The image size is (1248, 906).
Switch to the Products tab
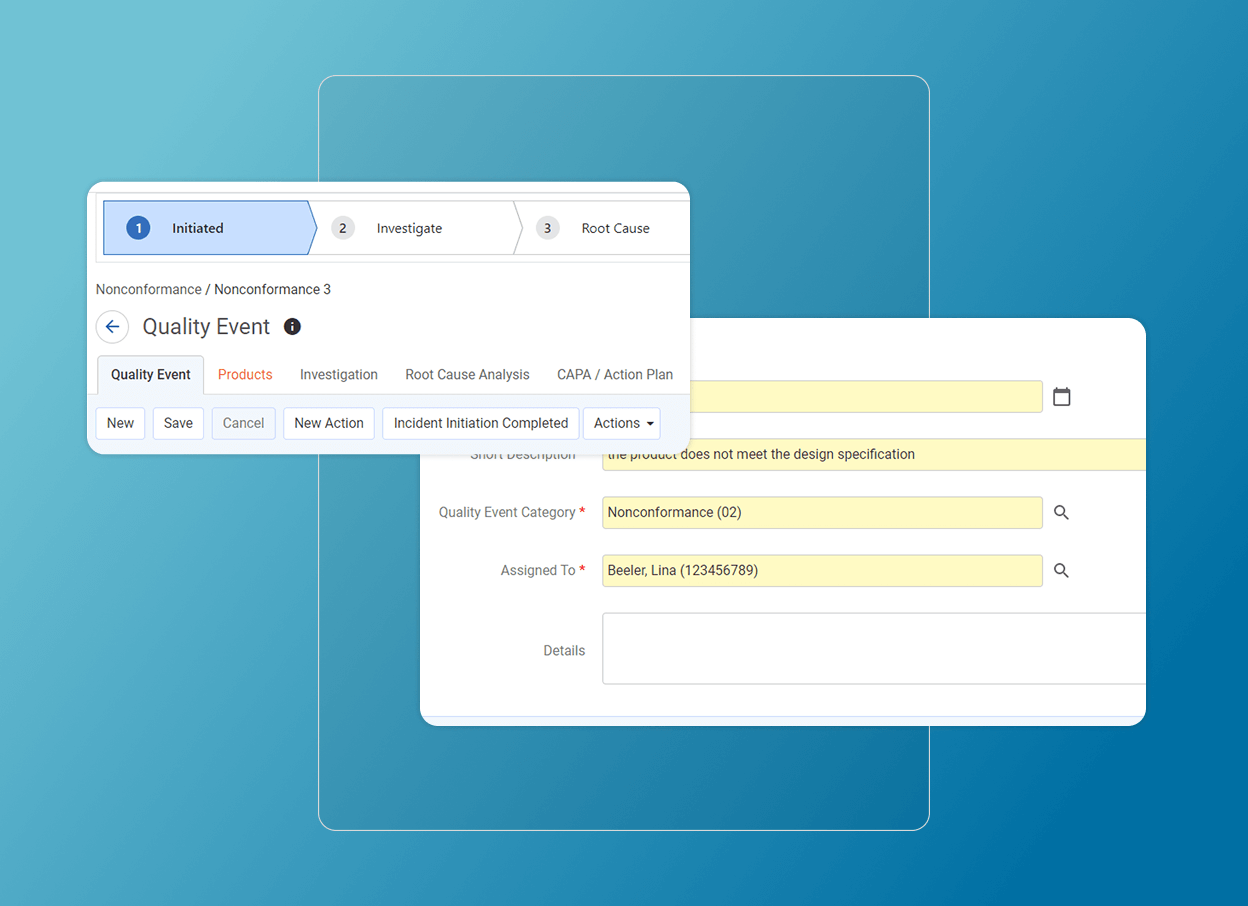(x=244, y=374)
